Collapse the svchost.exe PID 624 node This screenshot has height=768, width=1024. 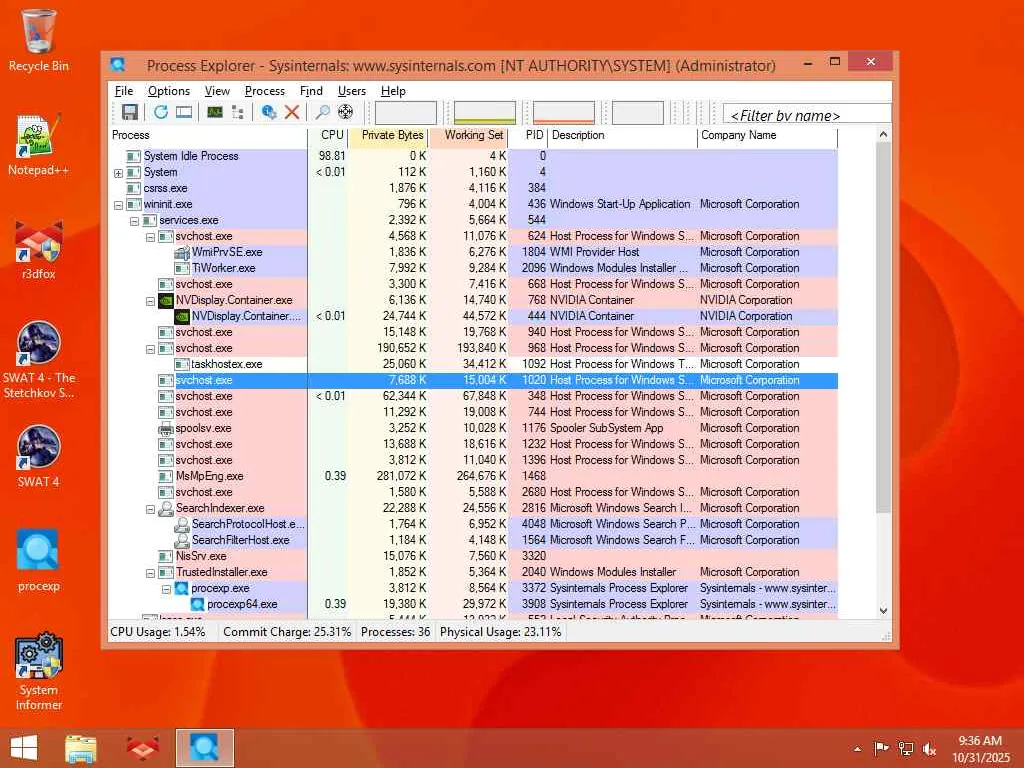point(150,237)
